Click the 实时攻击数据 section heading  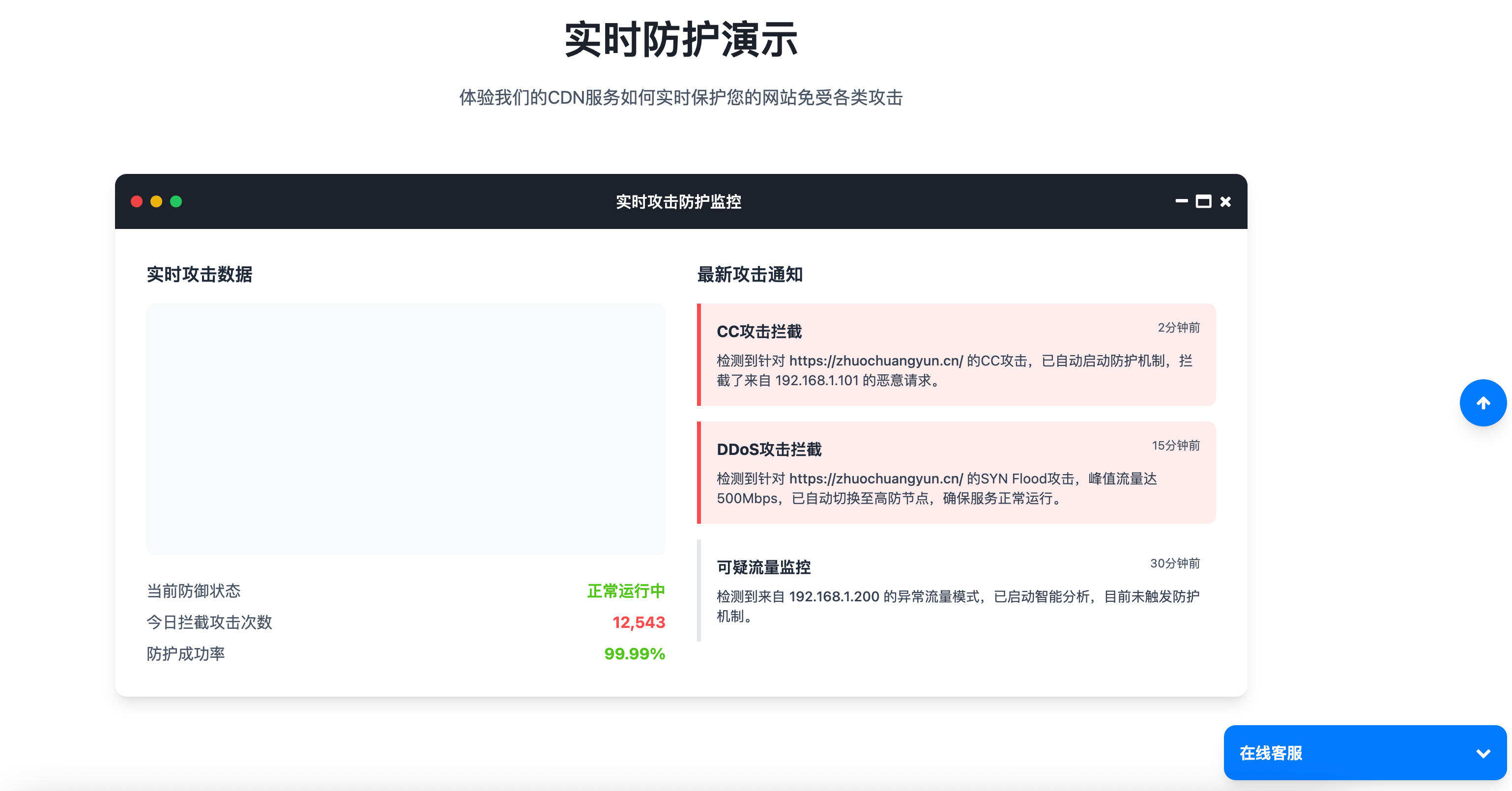click(200, 274)
